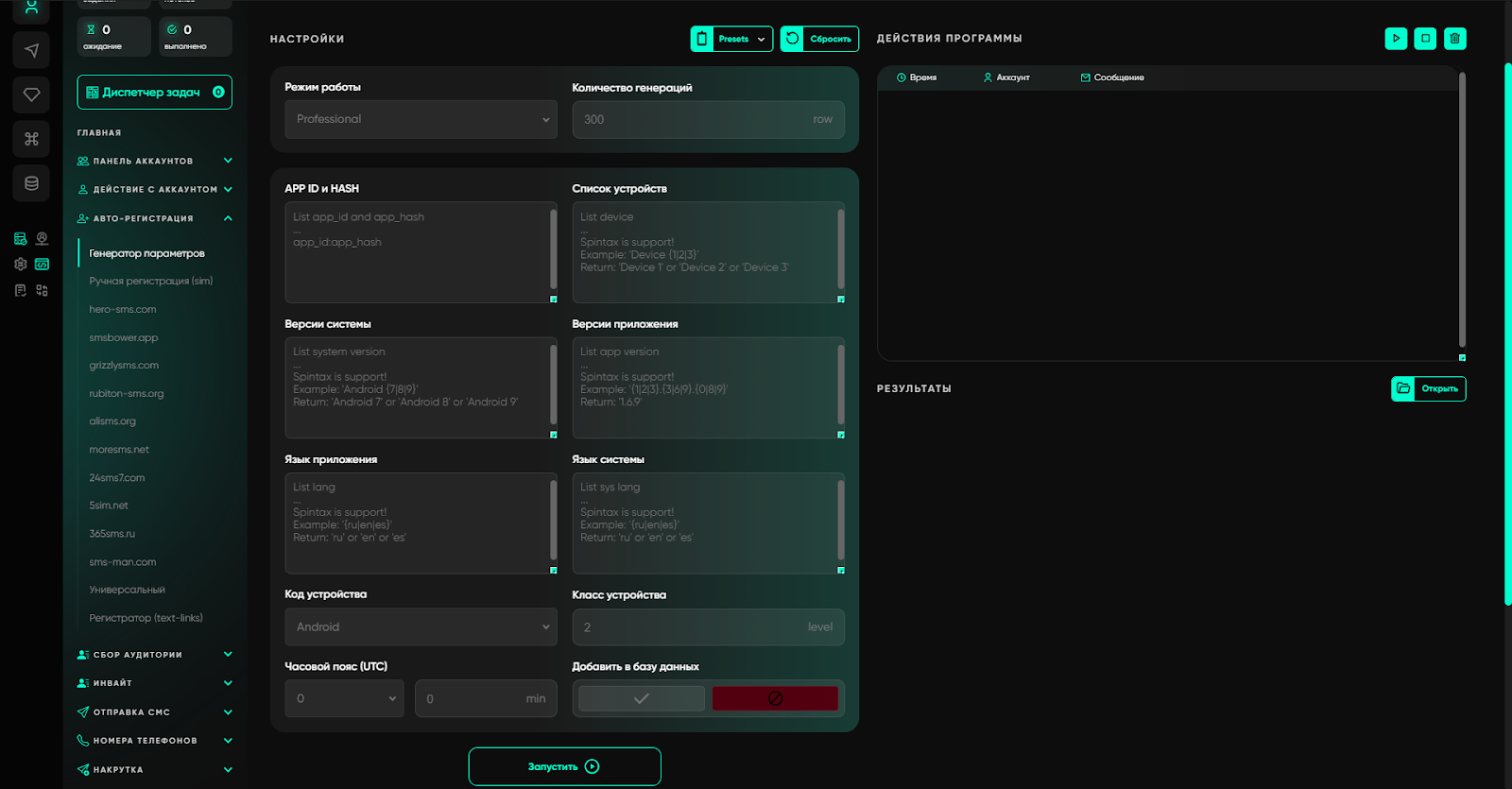Click the trash icon to clear log

(1455, 39)
